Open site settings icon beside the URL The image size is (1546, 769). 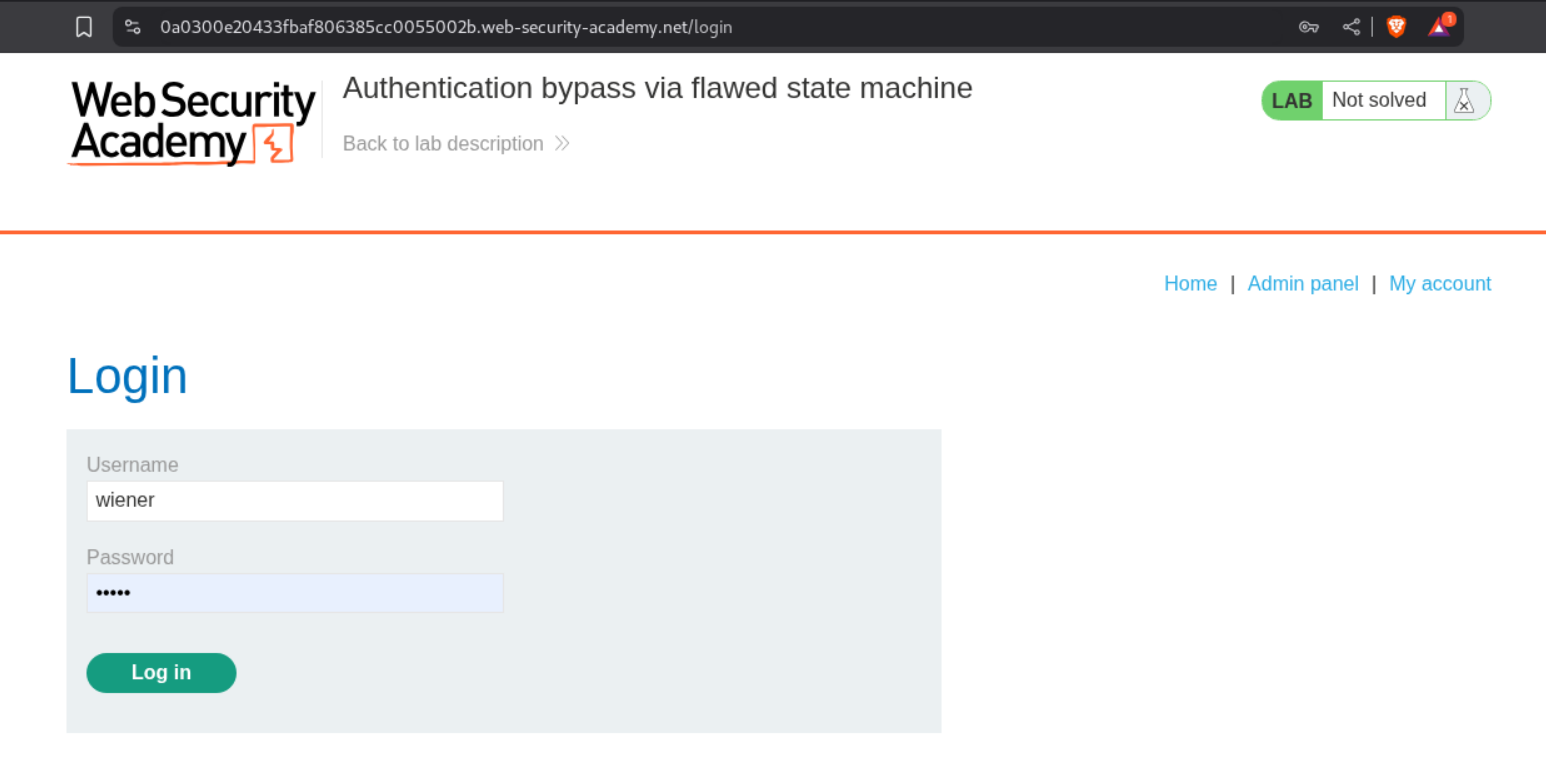pyautogui.click(x=133, y=27)
